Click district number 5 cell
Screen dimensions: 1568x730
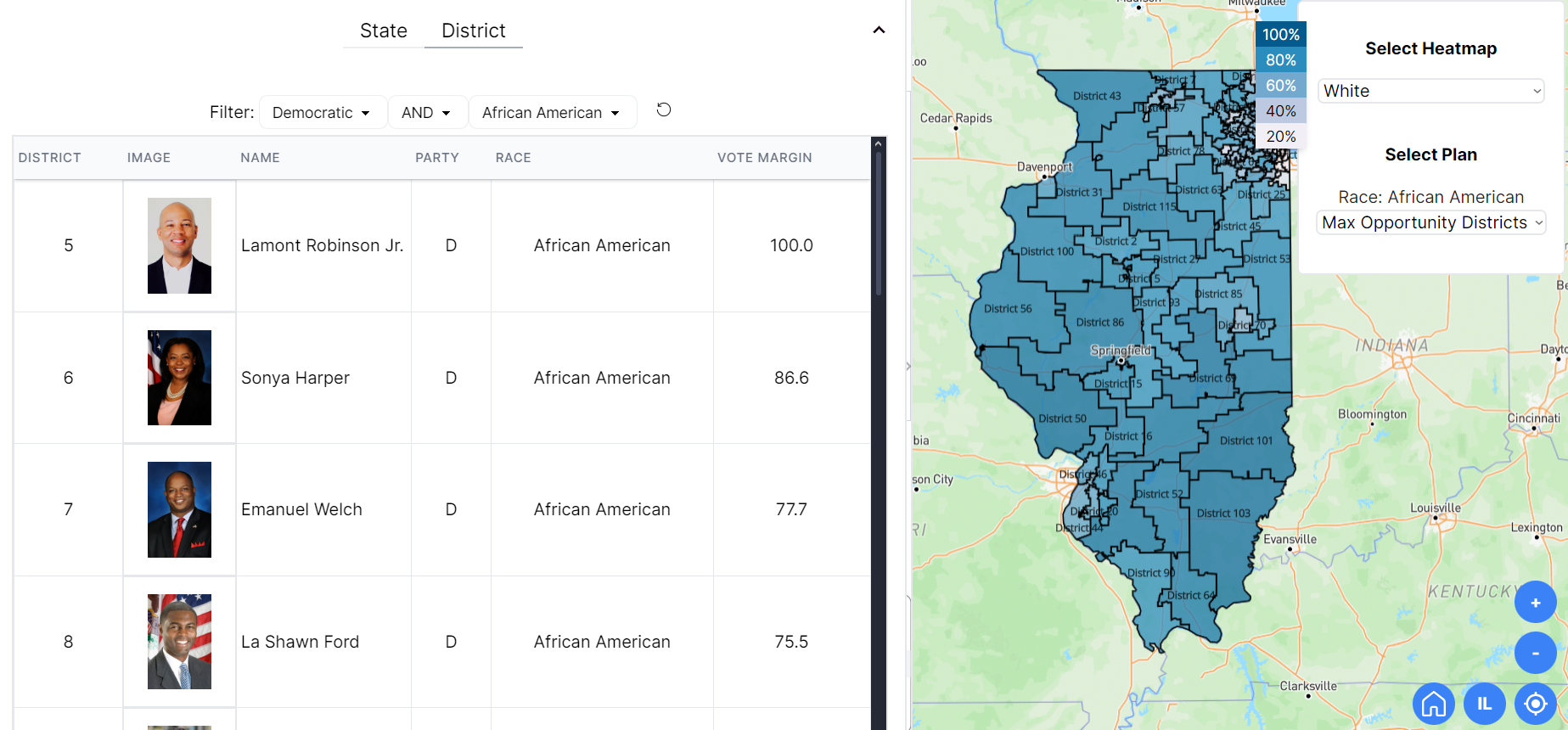(69, 245)
